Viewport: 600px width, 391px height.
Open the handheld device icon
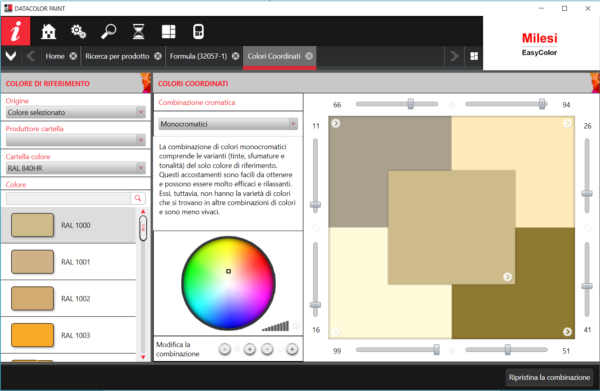[198, 31]
